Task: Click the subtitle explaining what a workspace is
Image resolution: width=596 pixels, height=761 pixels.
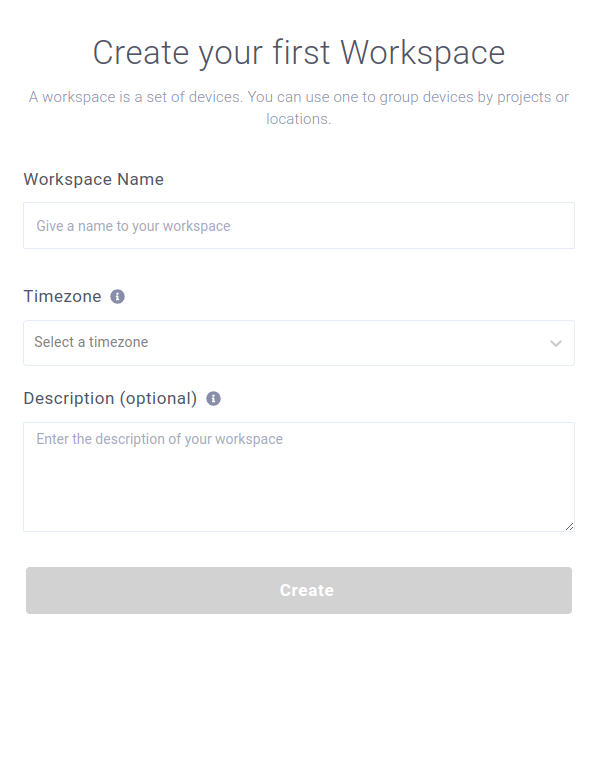Action: pos(299,108)
